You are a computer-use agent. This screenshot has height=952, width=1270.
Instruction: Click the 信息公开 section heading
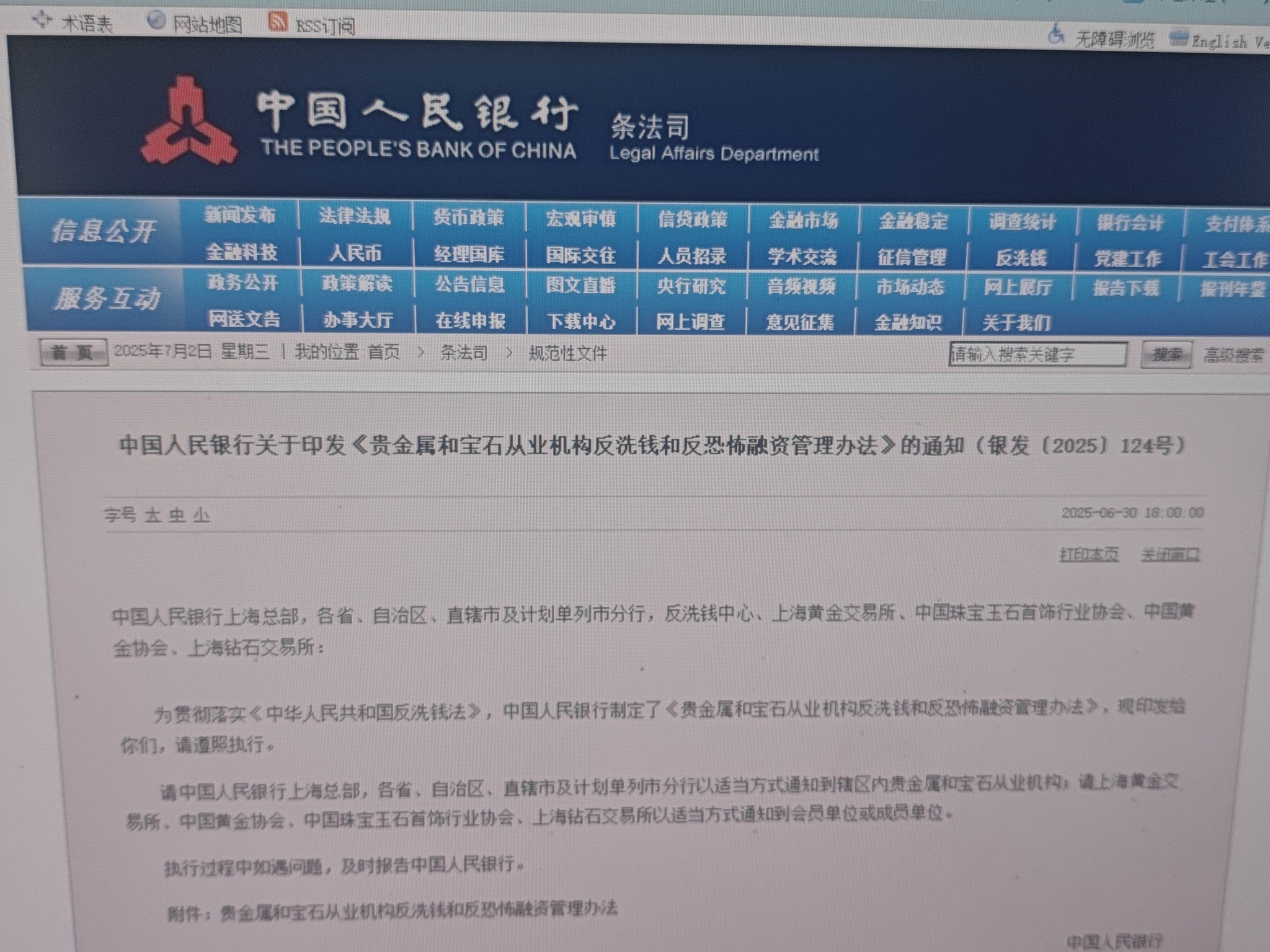(x=103, y=231)
